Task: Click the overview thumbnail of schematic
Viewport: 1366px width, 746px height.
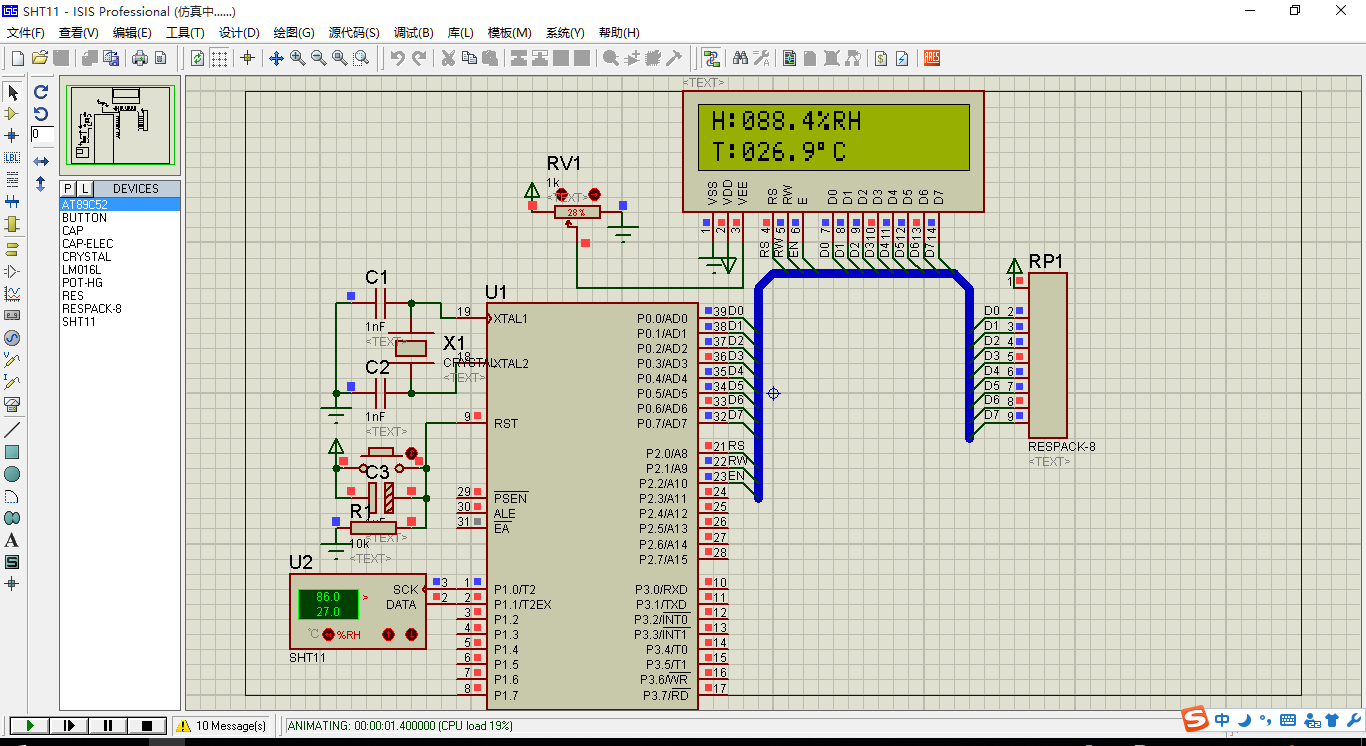Action: click(120, 125)
